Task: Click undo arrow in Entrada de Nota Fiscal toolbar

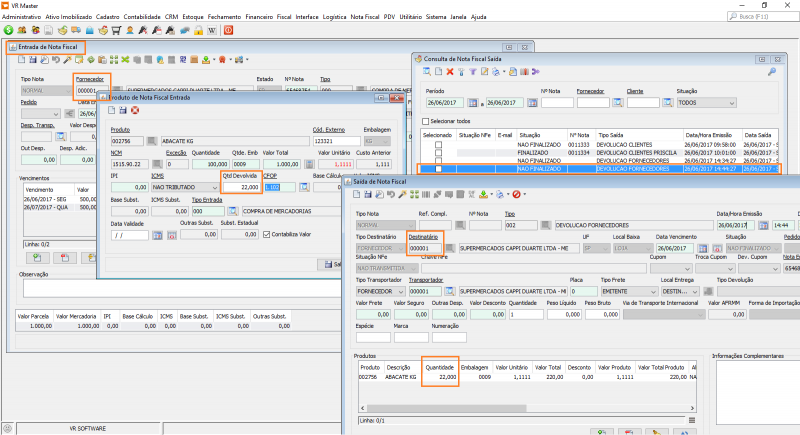Action: click(x=56, y=60)
